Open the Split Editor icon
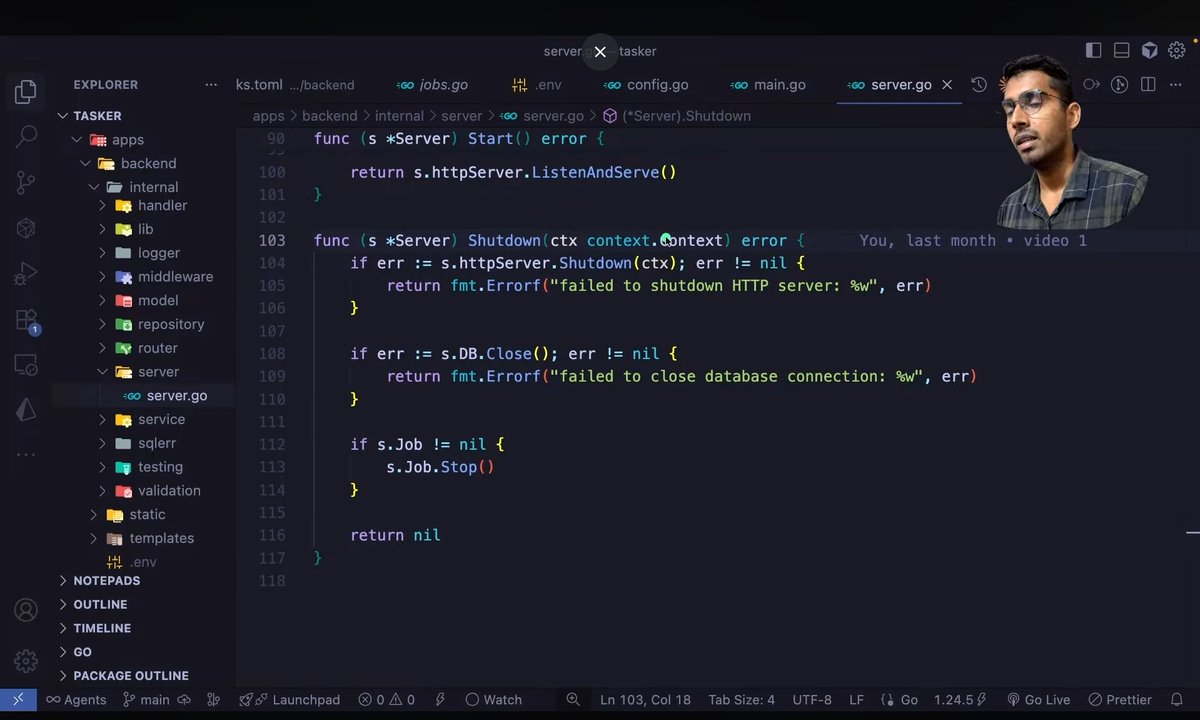 pyautogui.click(x=1147, y=84)
